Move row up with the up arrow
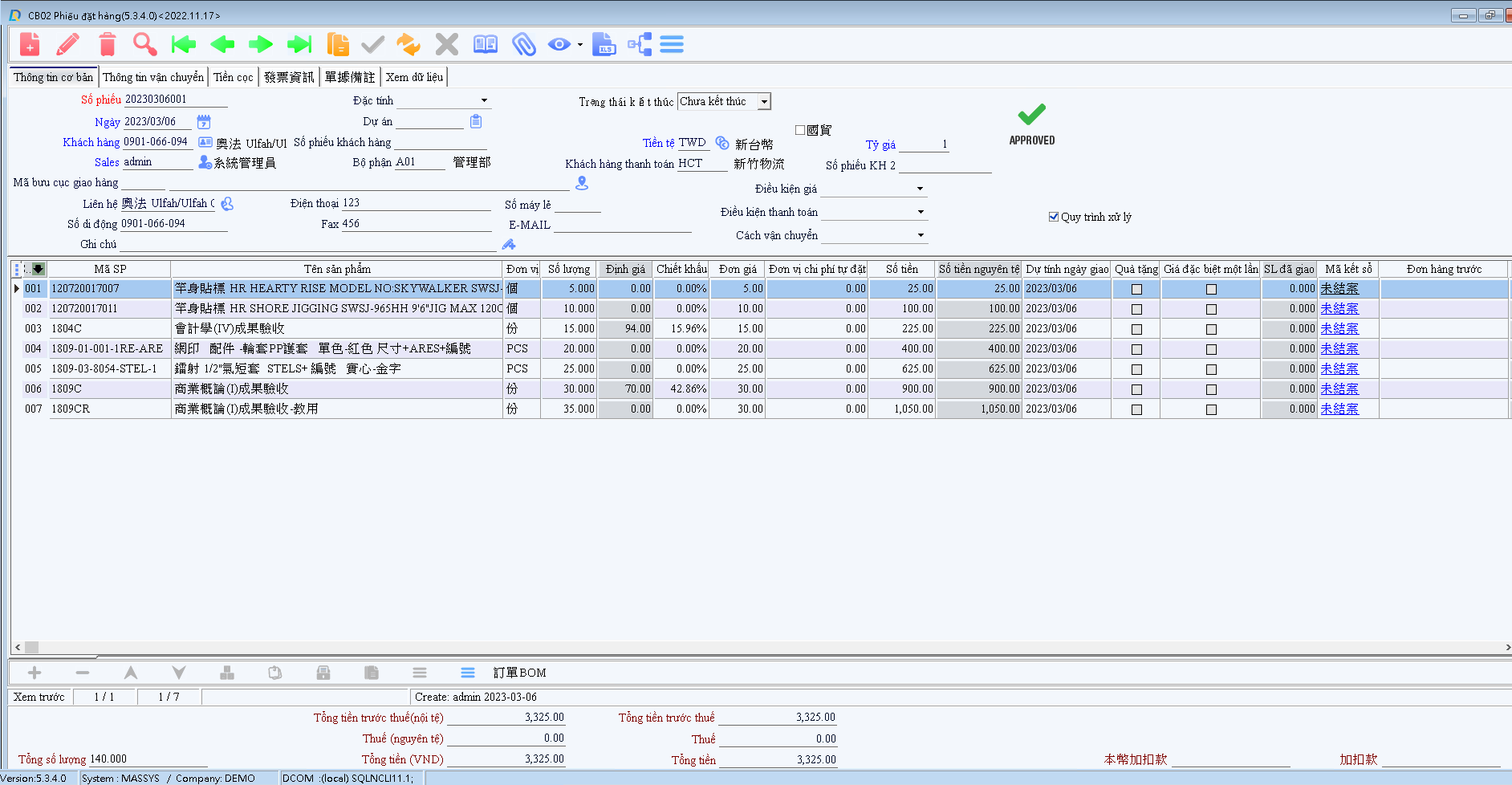Viewport: 1512px width, 785px height. coord(131,673)
